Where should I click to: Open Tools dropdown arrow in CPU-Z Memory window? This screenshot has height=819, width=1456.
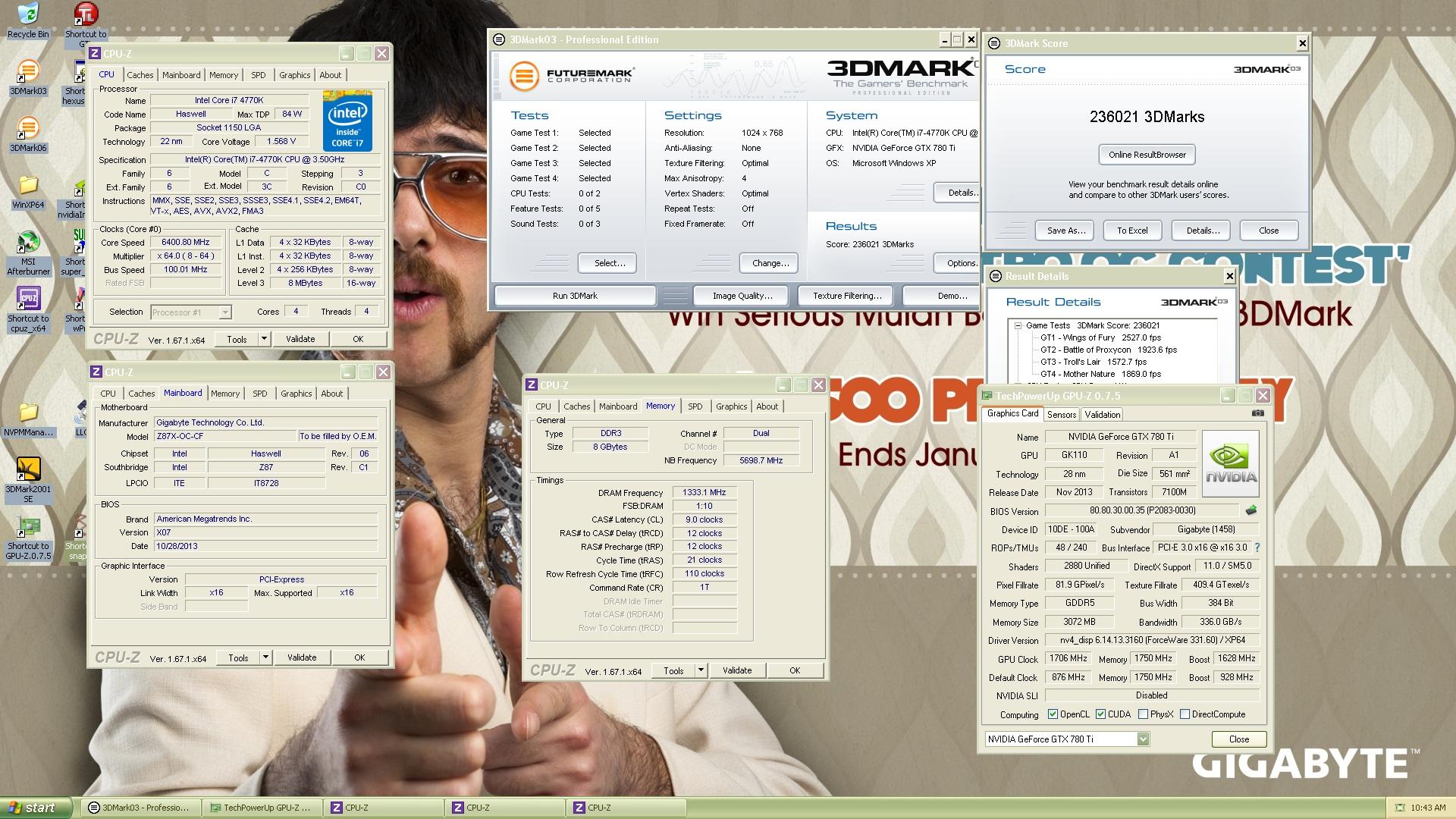coord(701,670)
